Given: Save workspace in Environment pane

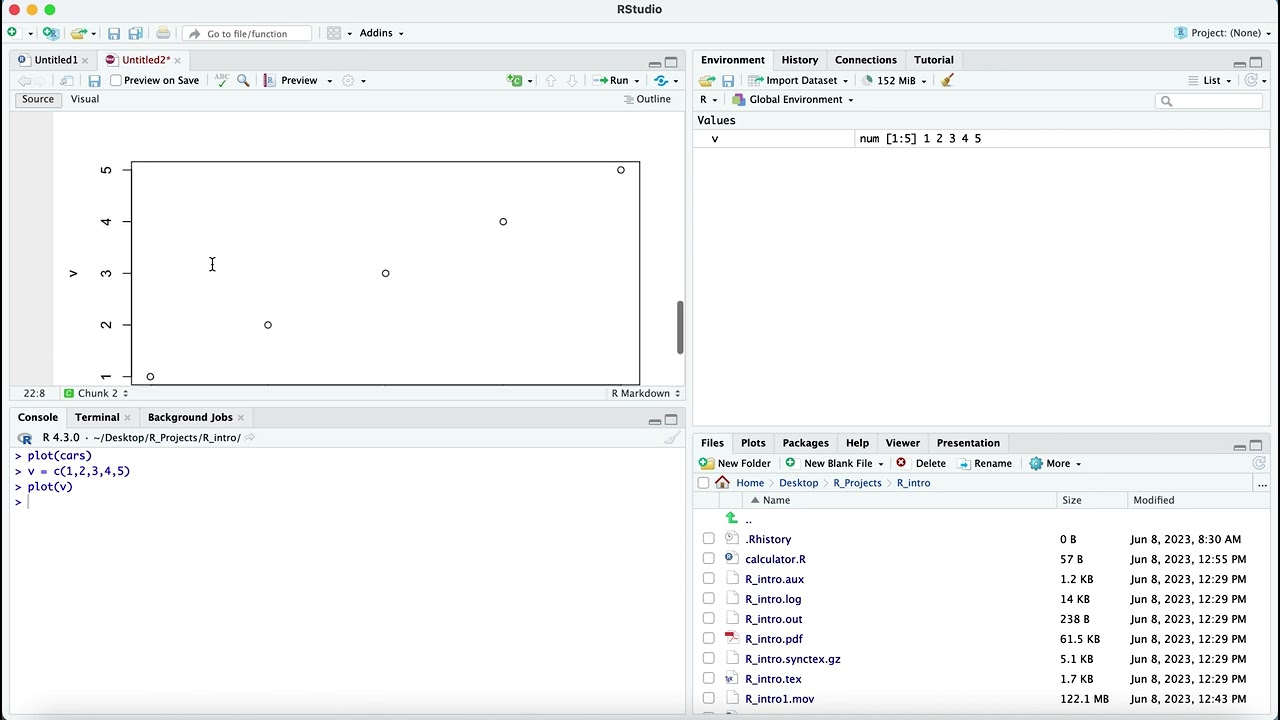Looking at the screenshot, I should tap(728, 80).
